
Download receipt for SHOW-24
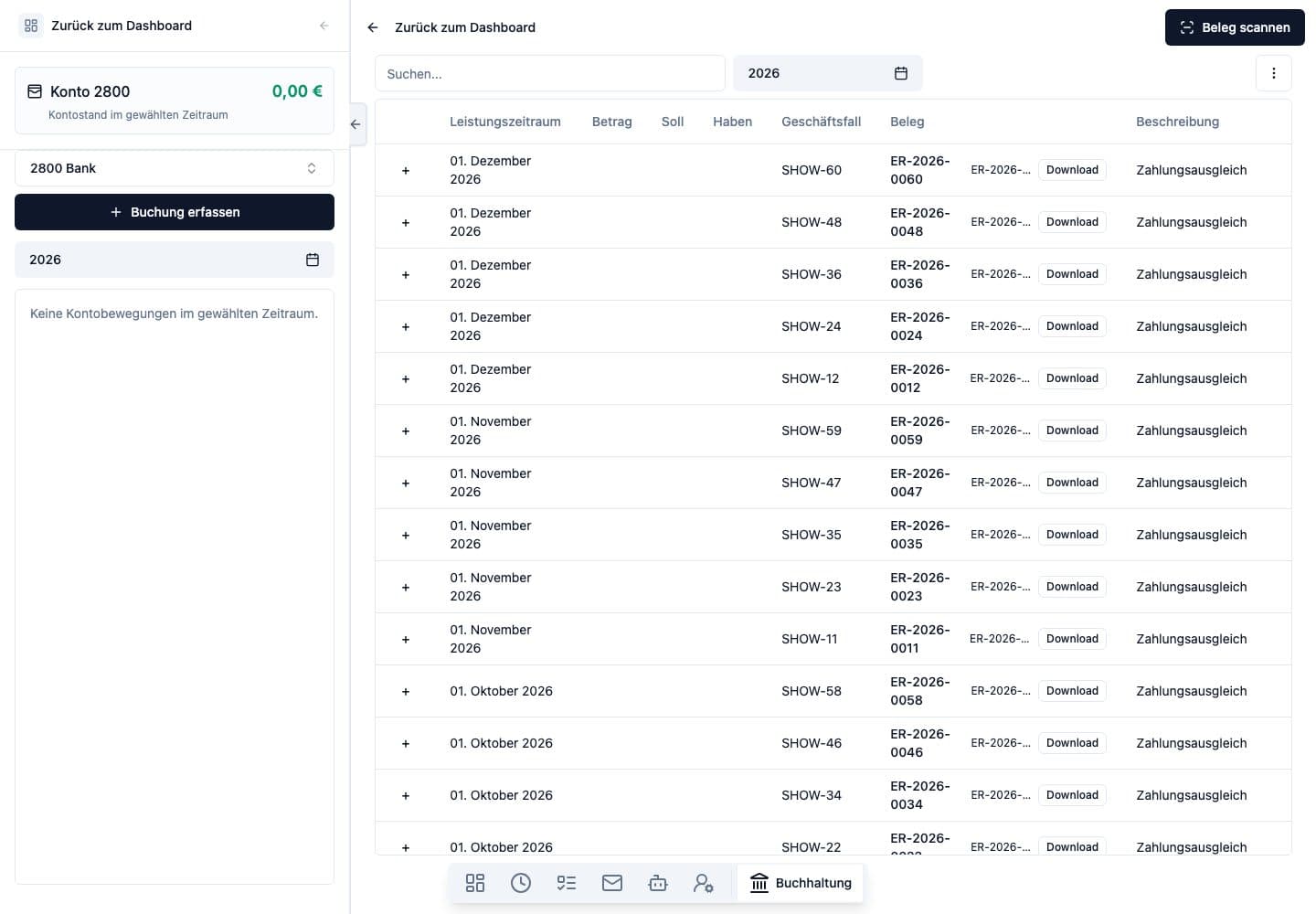point(1072,326)
